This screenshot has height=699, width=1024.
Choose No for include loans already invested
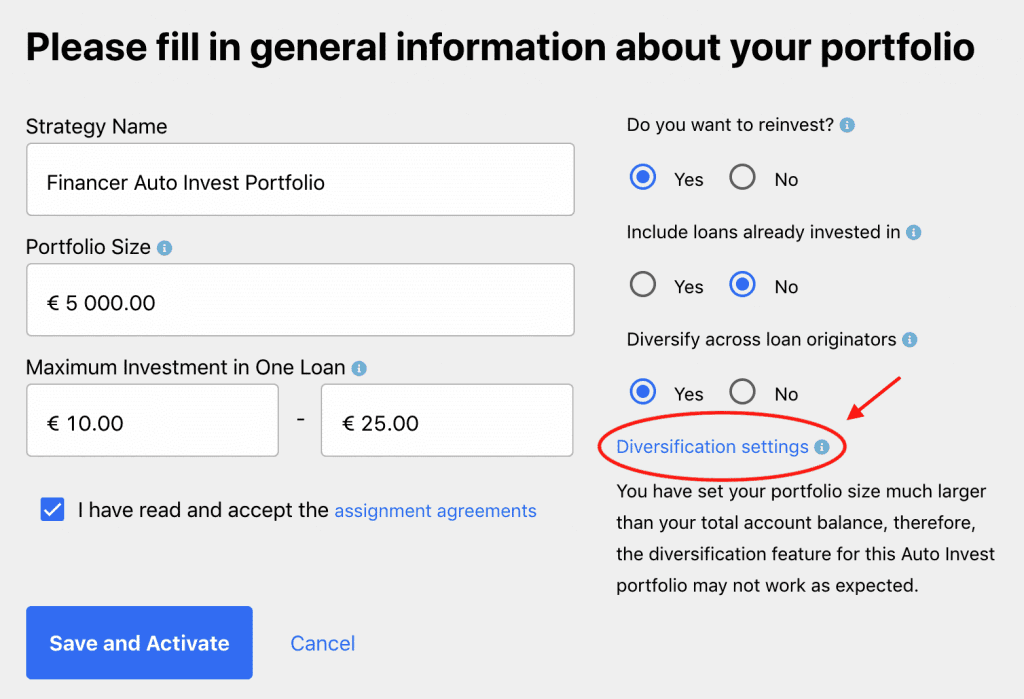pyautogui.click(x=742, y=286)
